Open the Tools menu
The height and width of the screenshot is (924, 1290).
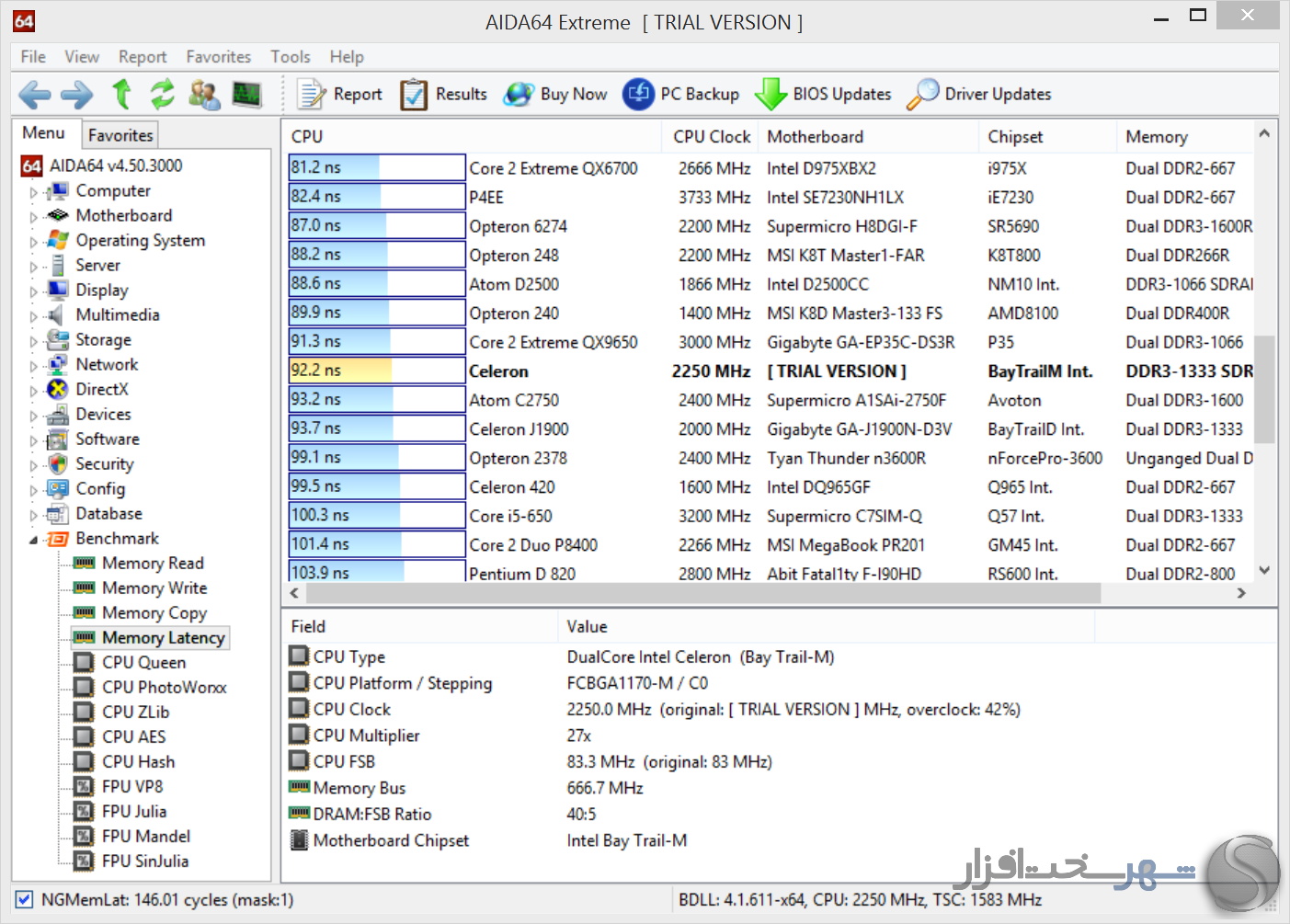(291, 57)
